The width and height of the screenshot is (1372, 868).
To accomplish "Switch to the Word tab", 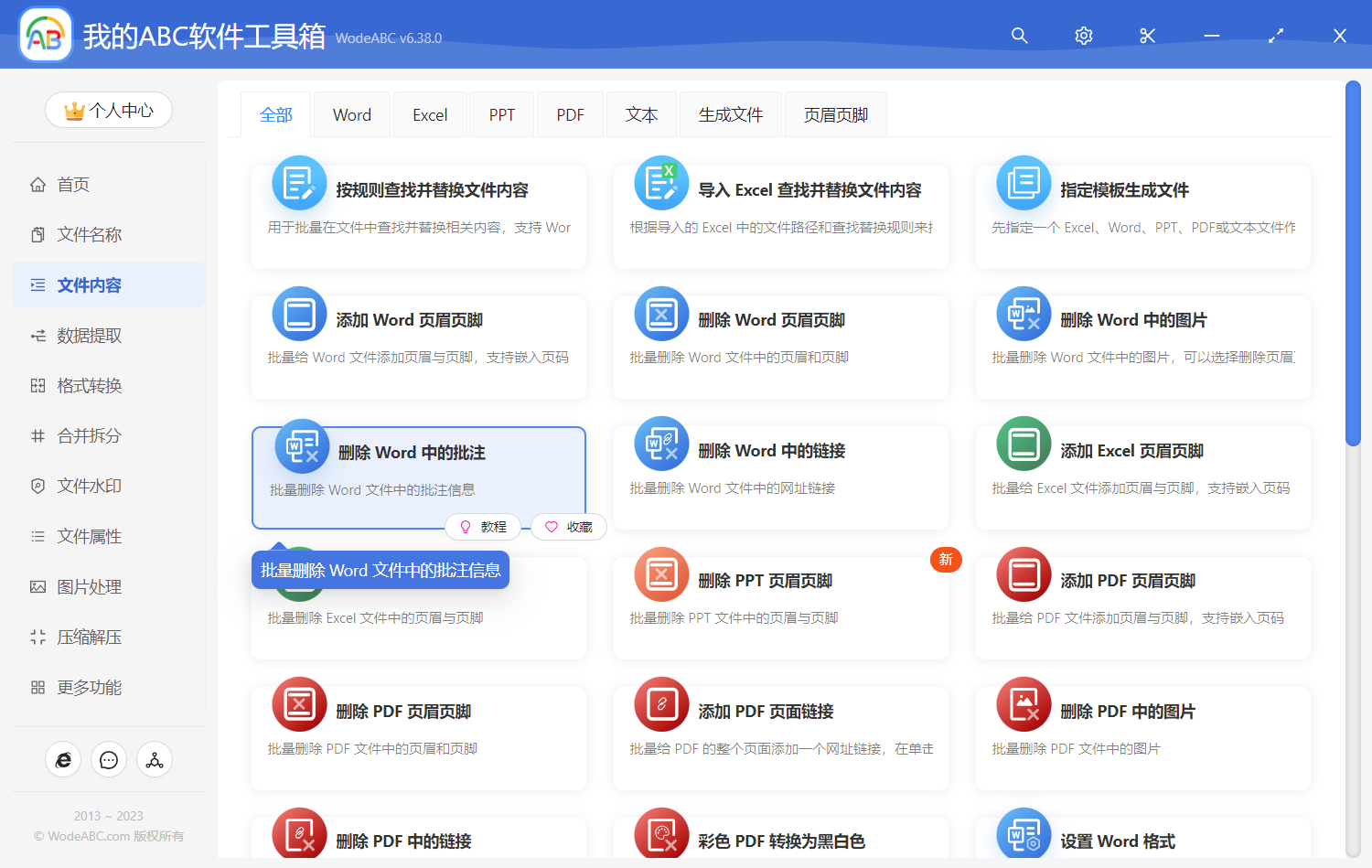I will [x=351, y=113].
